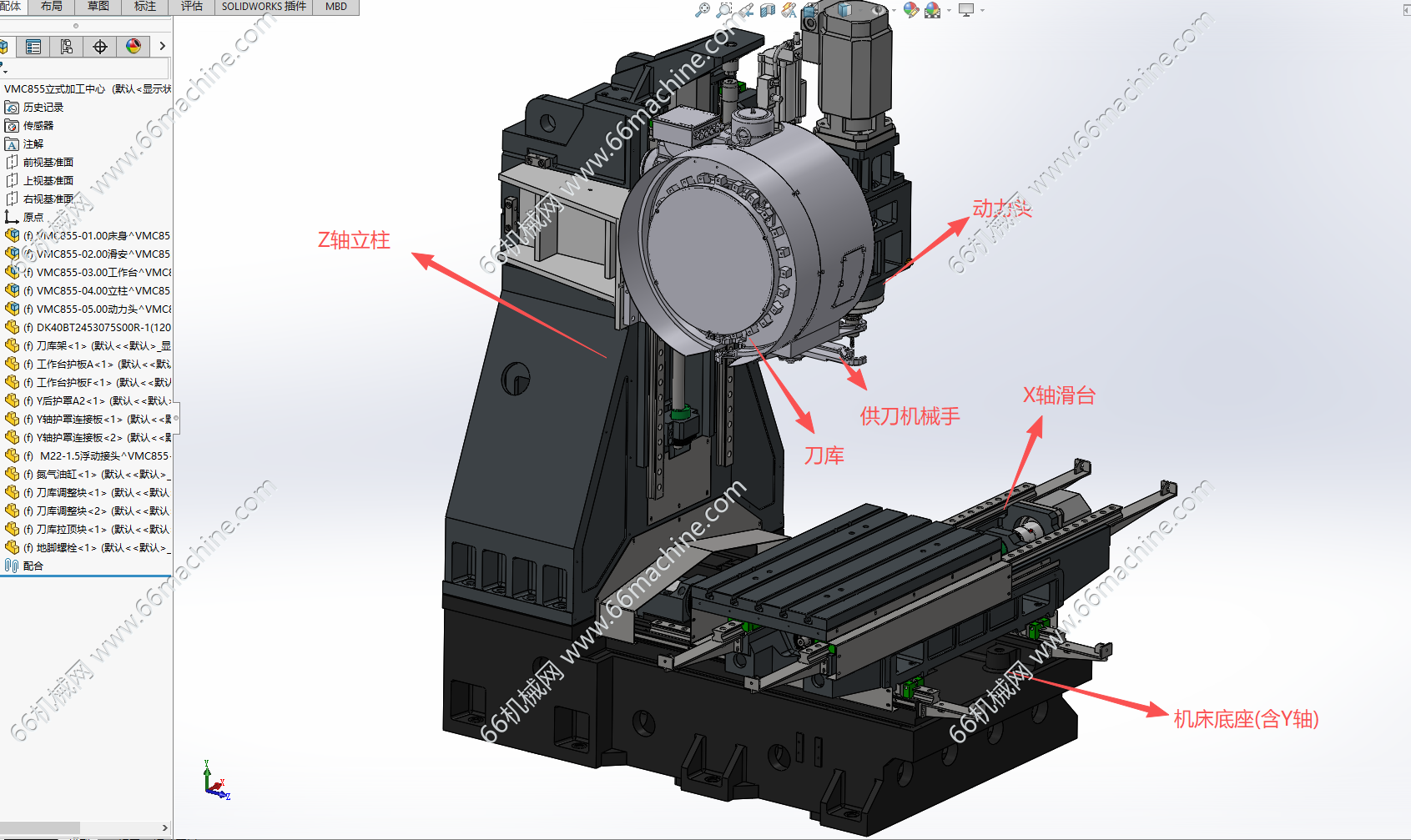
Task: Click the Apply Scene icon
Action: pyautogui.click(x=933, y=10)
